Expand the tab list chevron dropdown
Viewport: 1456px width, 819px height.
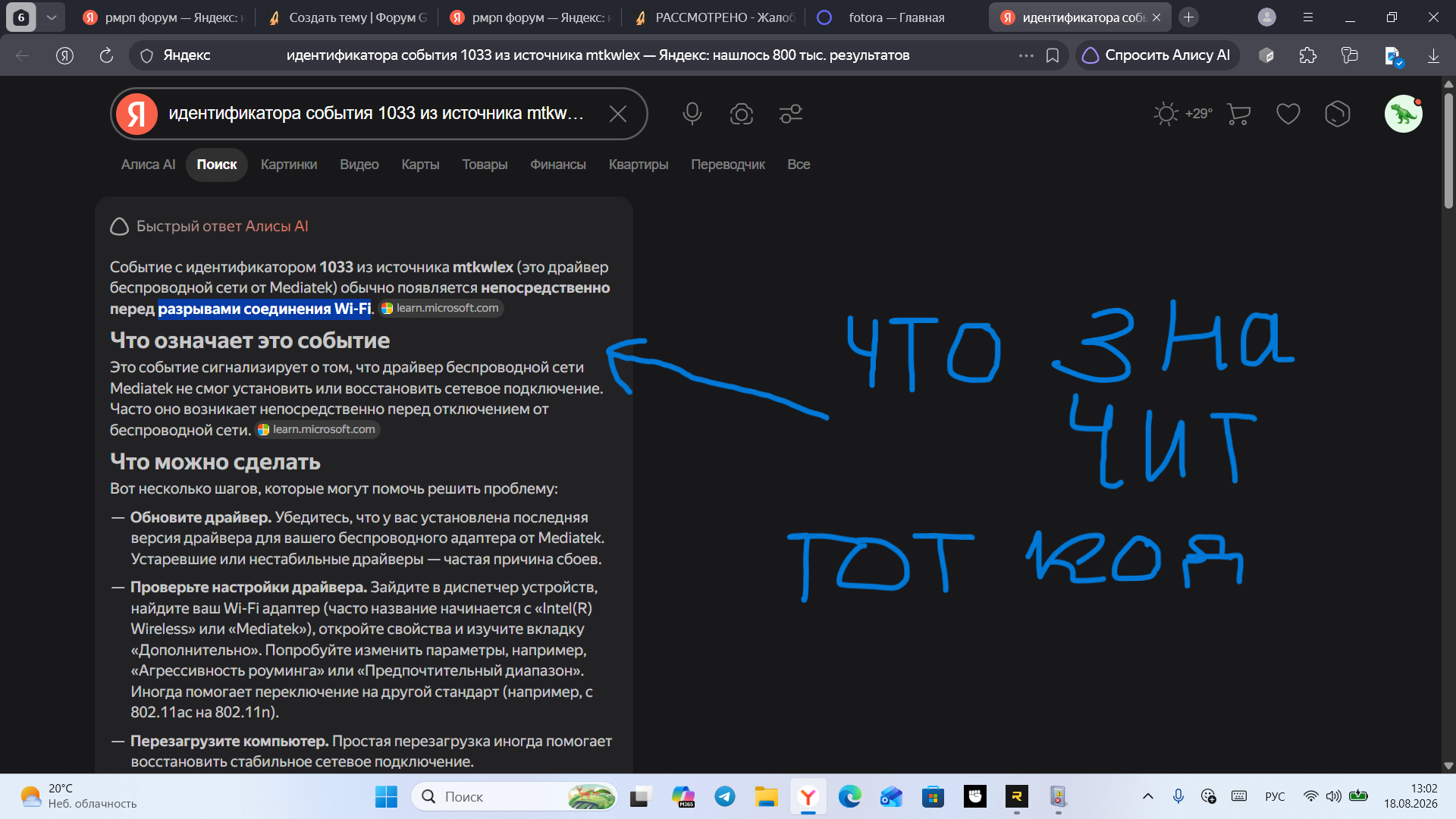point(52,17)
